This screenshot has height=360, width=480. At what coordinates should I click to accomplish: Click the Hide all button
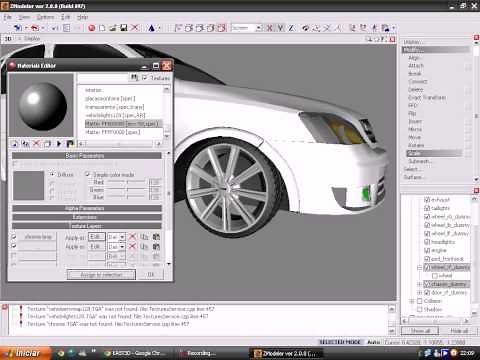[459, 331]
